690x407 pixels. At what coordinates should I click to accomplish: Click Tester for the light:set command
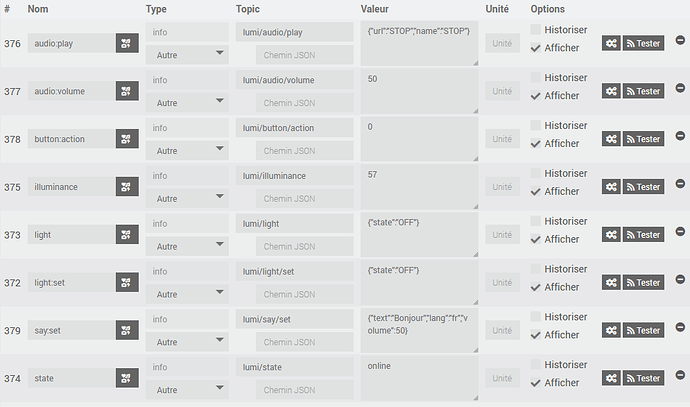coord(644,283)
